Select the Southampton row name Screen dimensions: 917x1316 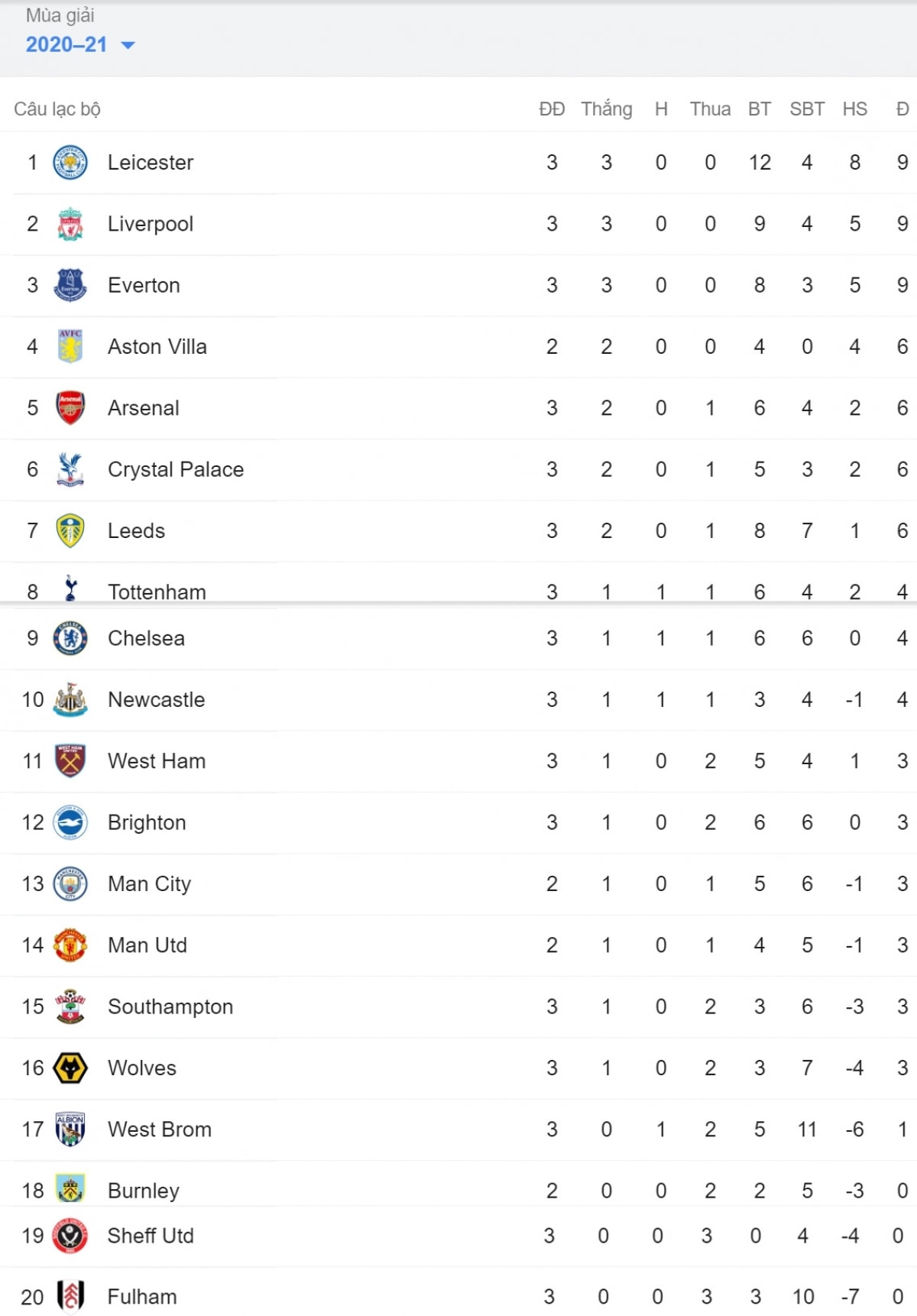pyautogui.click(x=170, y=1007)
